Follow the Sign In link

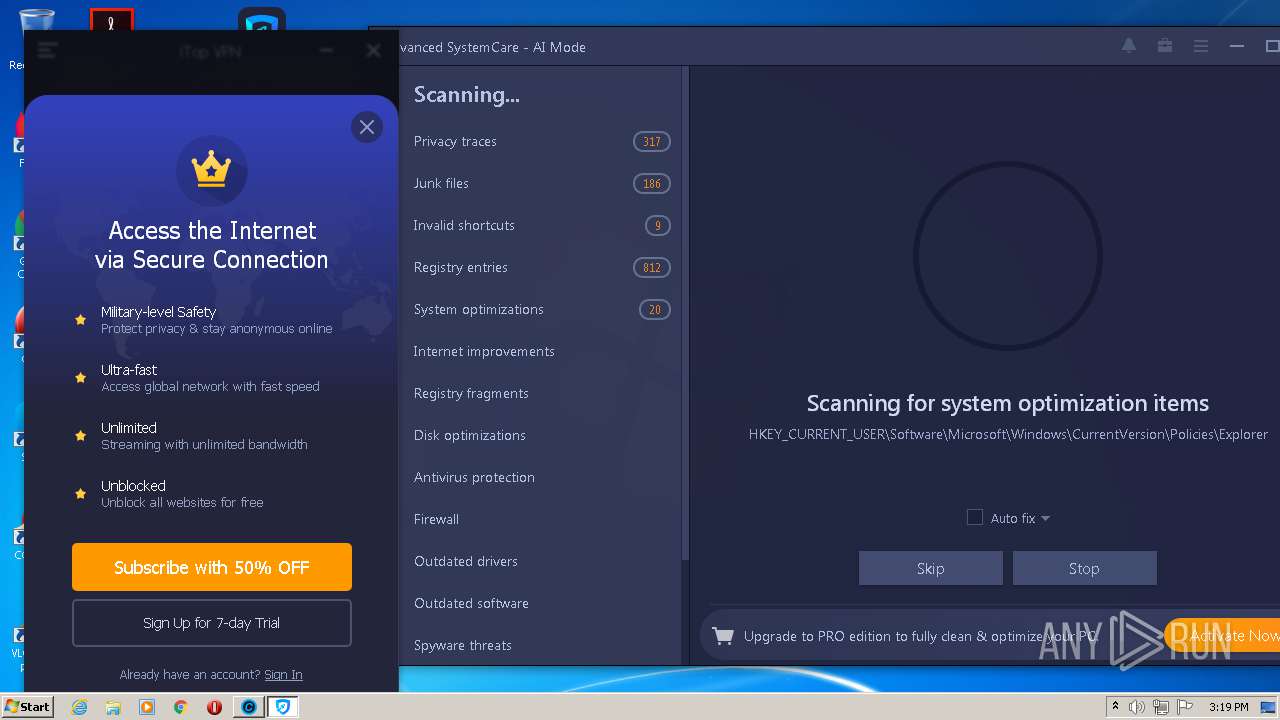pyautogui.click(x=283, y=675)
